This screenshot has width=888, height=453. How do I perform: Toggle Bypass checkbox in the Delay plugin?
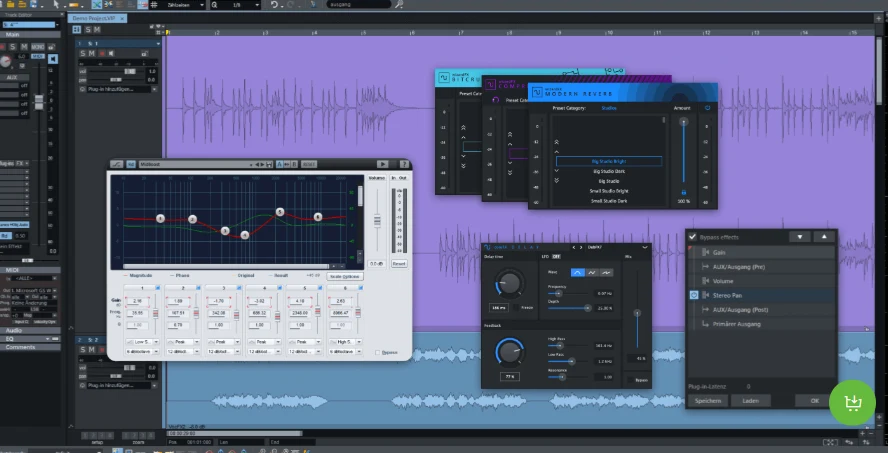(x=631, y=380)
